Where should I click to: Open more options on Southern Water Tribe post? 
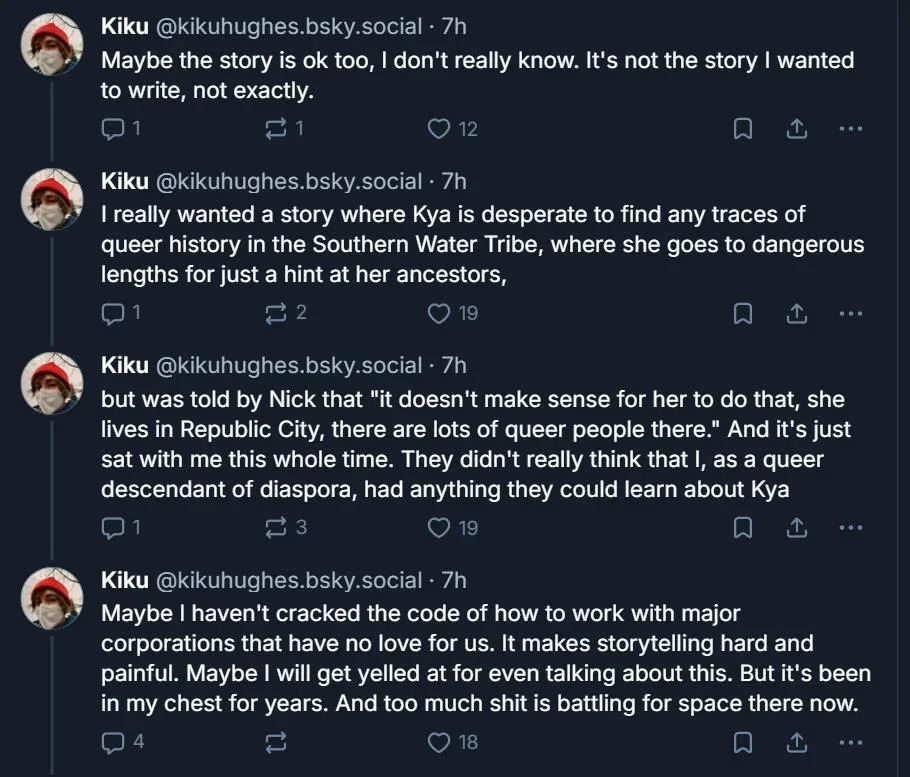coord(850,313)
